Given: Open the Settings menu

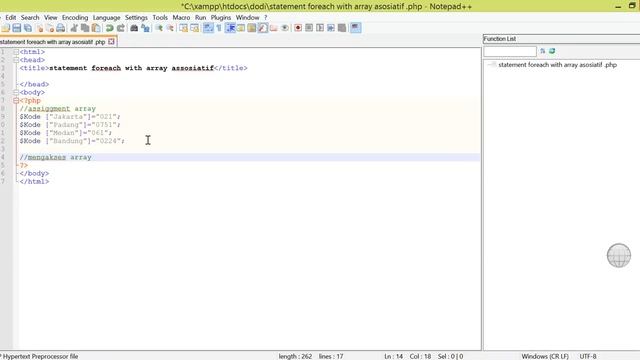Looking at the screenshot, I should [136, 18].
